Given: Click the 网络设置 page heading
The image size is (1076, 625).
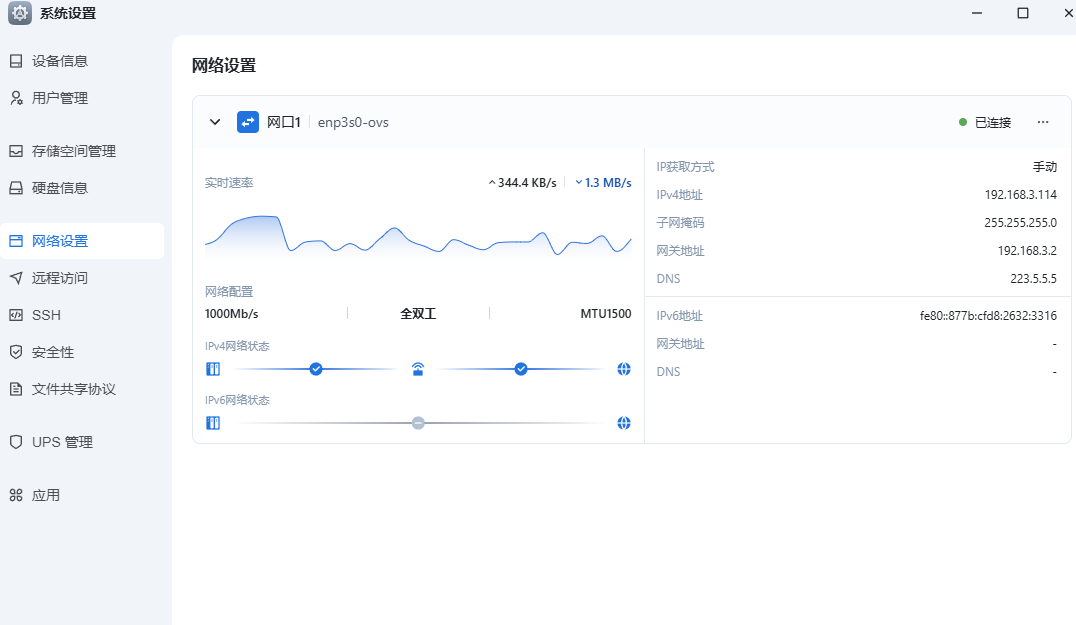Looking at the screenshot, I should pyautogui.click(x=224, y=65).
